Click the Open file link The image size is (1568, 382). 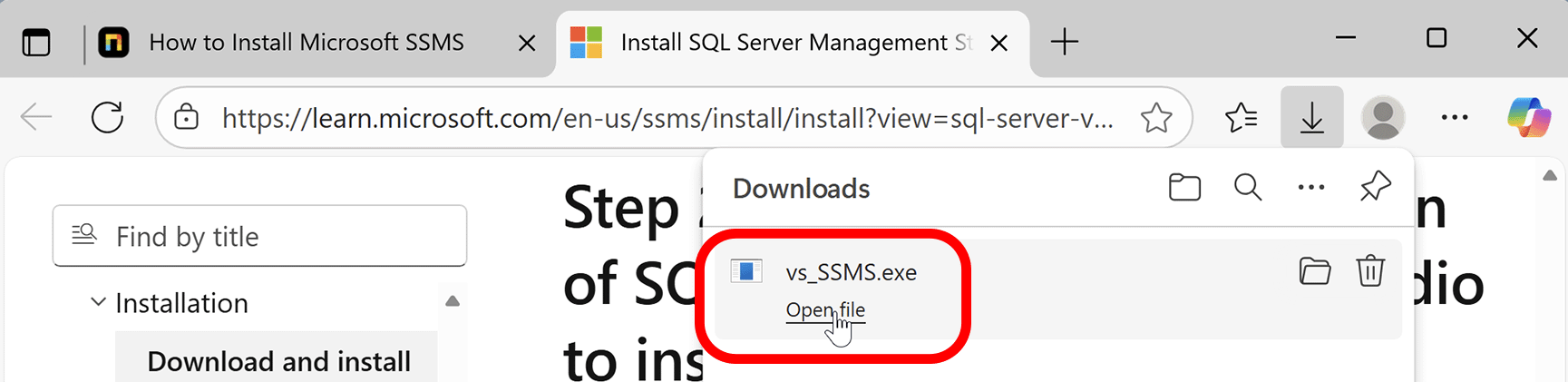[825, 310]
